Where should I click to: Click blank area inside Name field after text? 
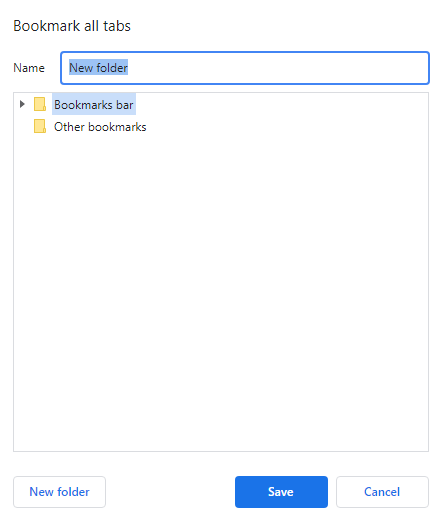(x=277, y=68)
